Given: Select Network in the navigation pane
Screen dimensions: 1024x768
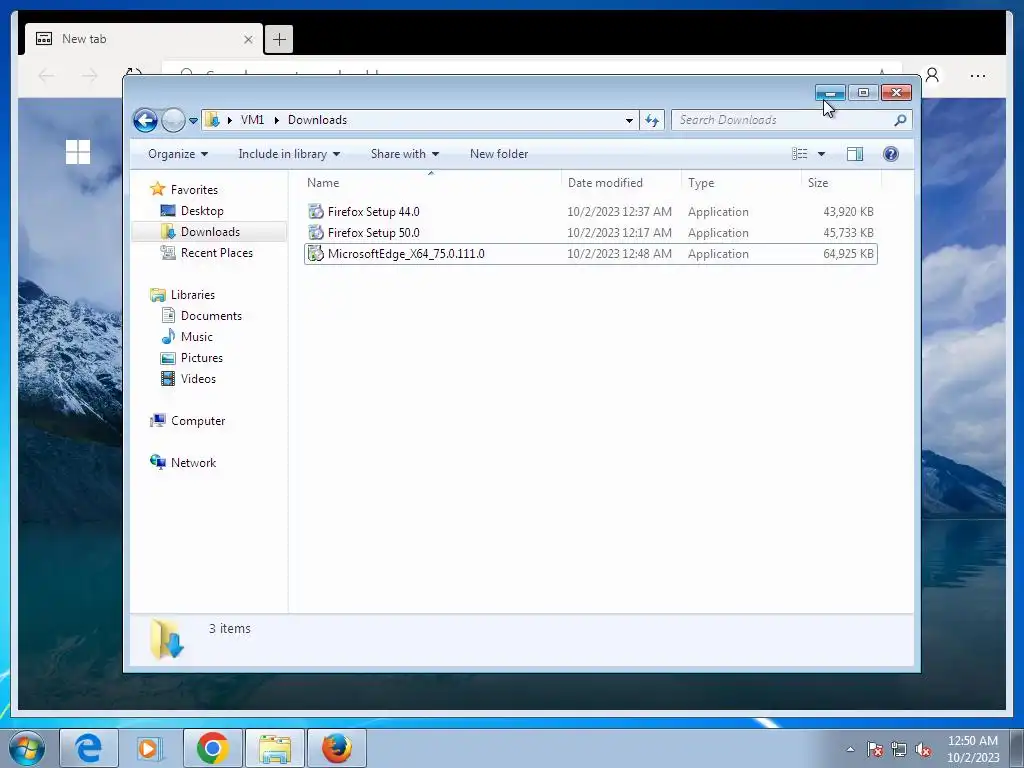Looking at the screenshot, I should (193, 463).
